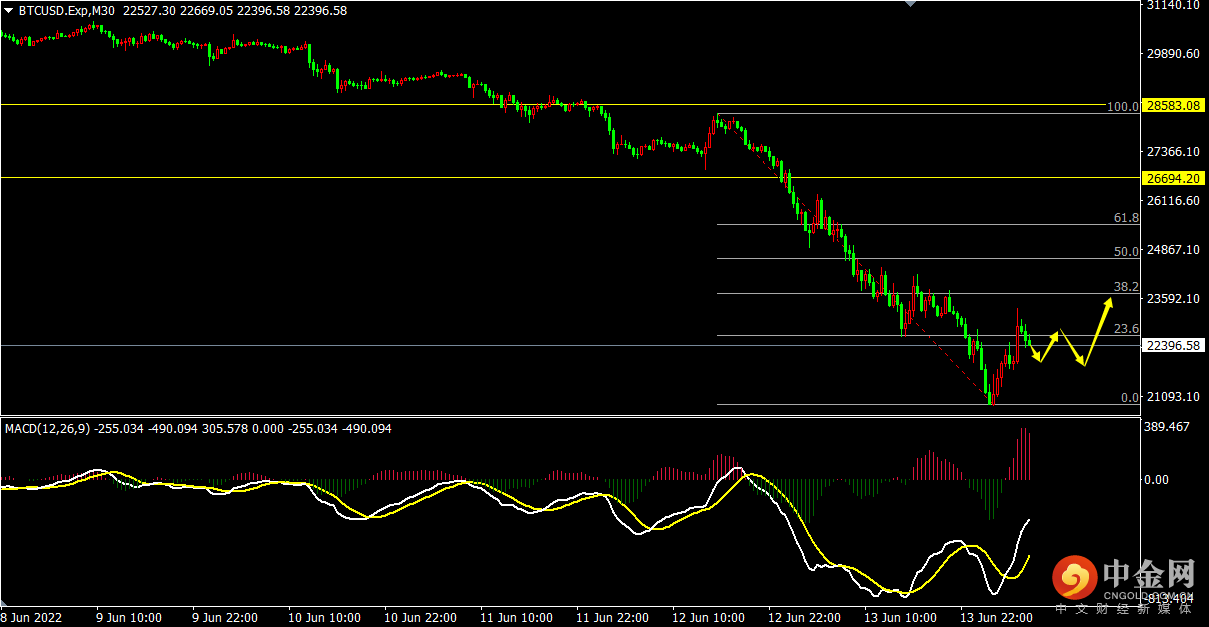The width and height of the screenshot is (1209, 627).
Task: Click the 0.00 MACD scale label
Action: pyautogui.click(x=1156, y=480)
